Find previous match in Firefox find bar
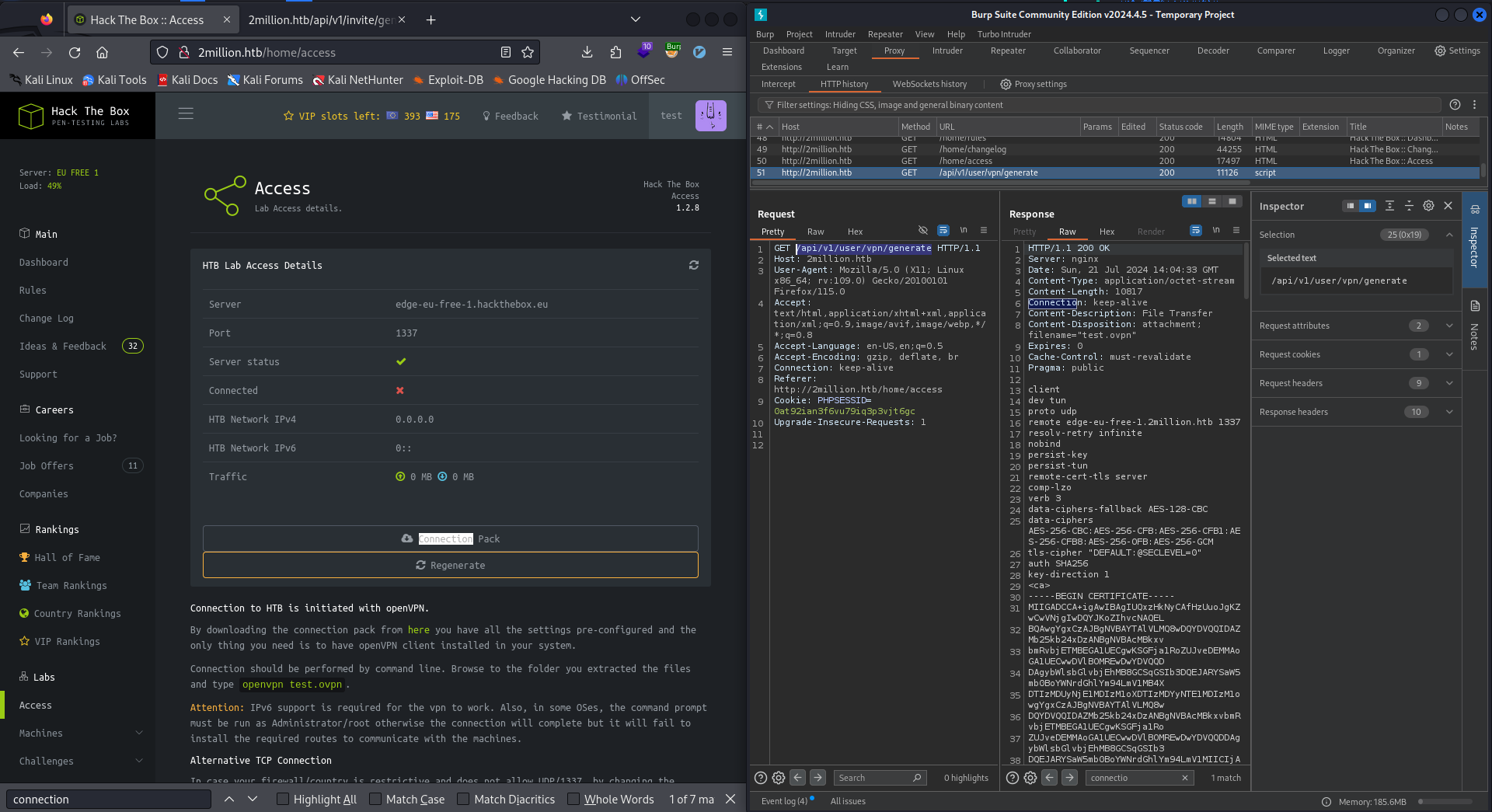 (229, 799)
